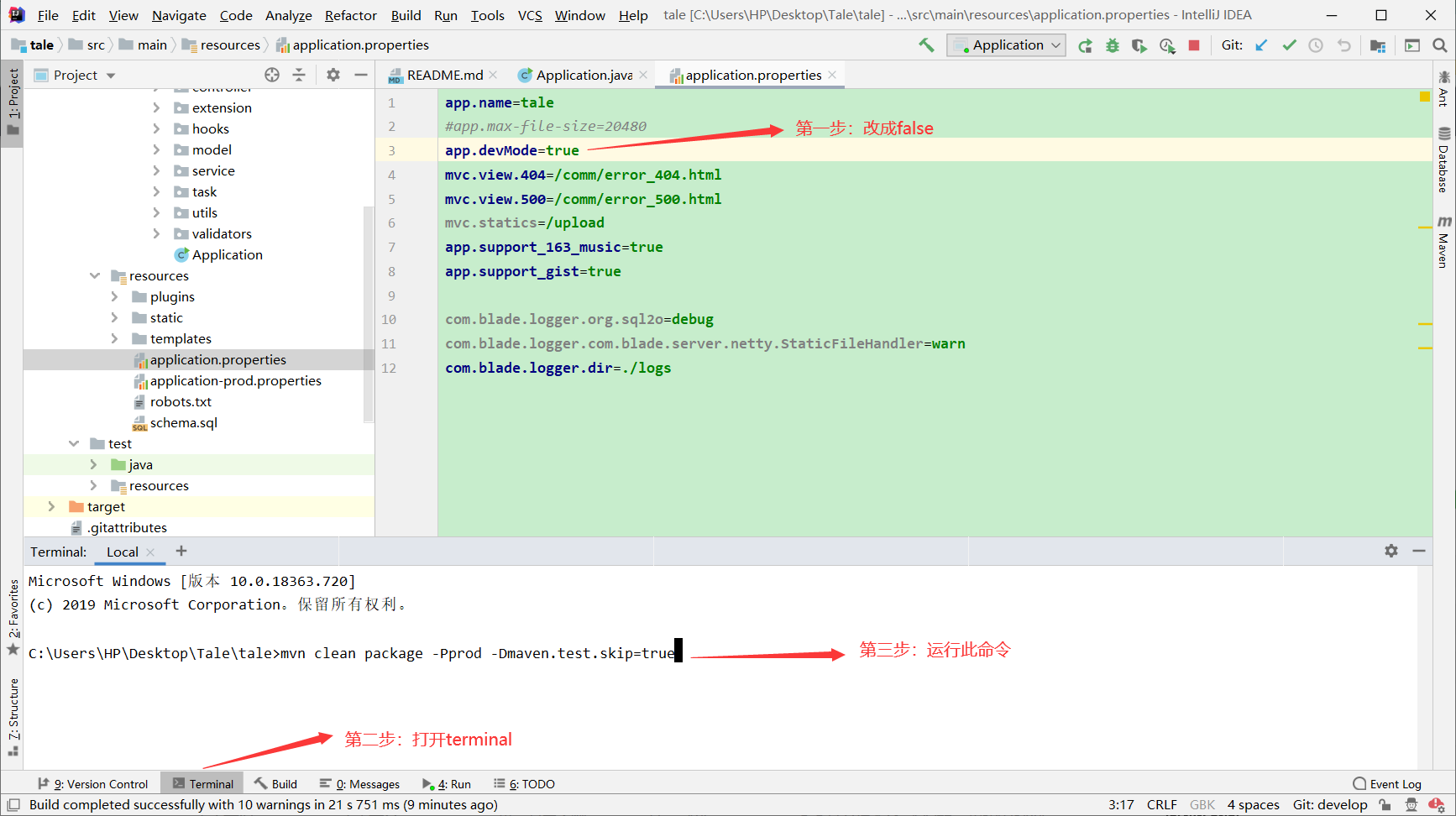Image resolution: width=1456 pixels, height=816 pixels.
Task: Click Git develop branch in status bar
Action: (1330, 804)
